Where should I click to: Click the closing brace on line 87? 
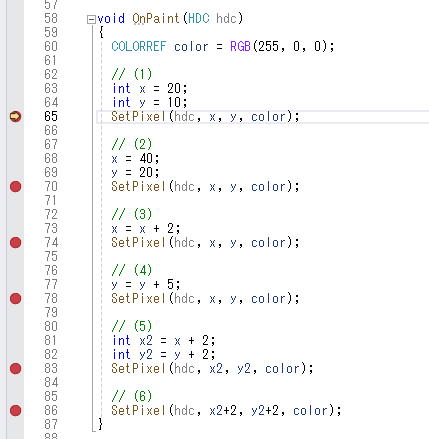coord(100,424)
